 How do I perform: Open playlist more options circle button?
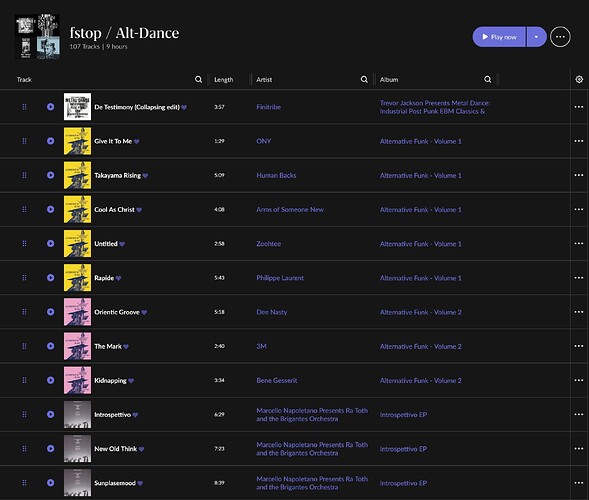(x=560, y=37)
